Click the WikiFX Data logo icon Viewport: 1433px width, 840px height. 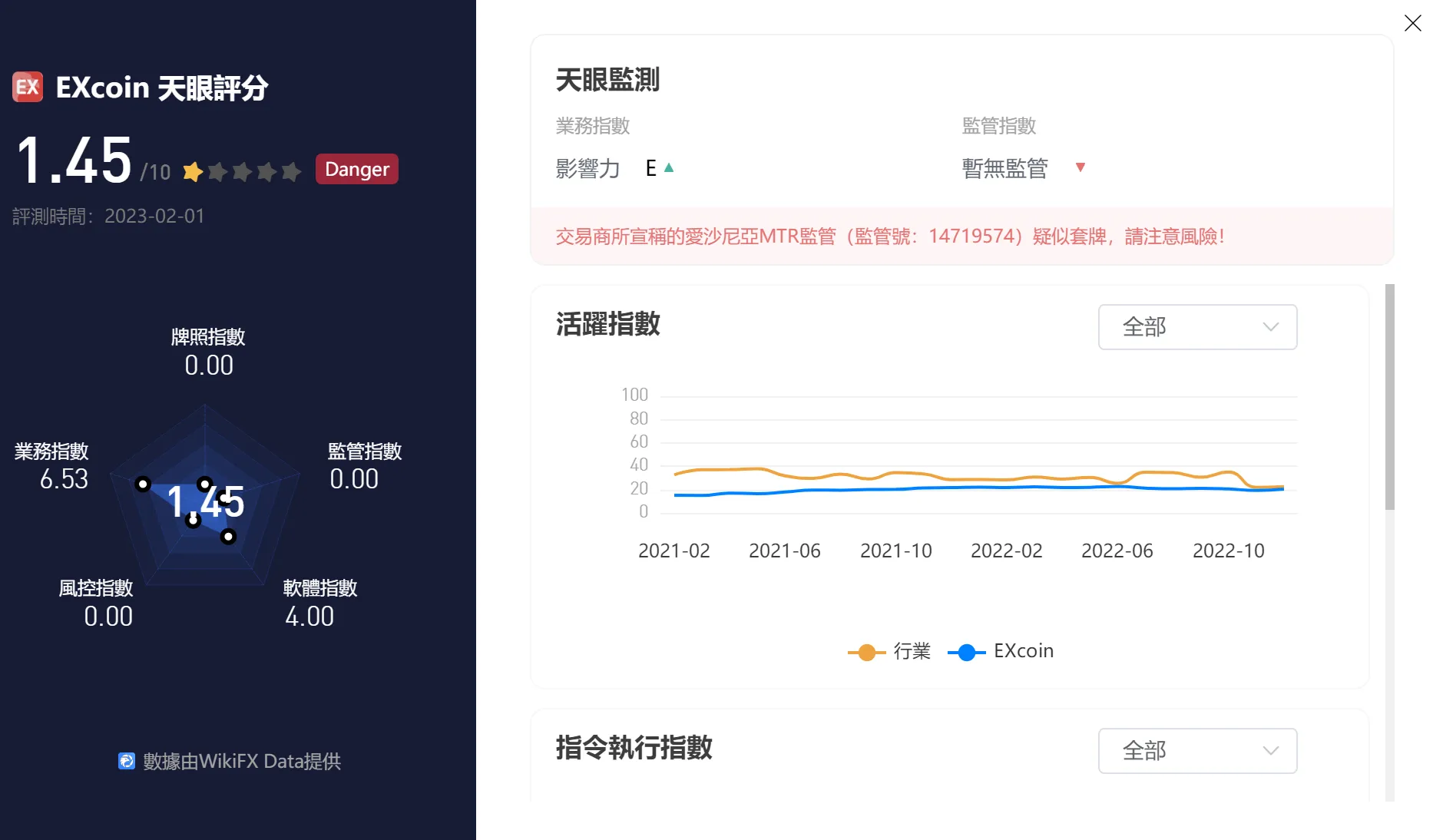(x=127, y=761)
